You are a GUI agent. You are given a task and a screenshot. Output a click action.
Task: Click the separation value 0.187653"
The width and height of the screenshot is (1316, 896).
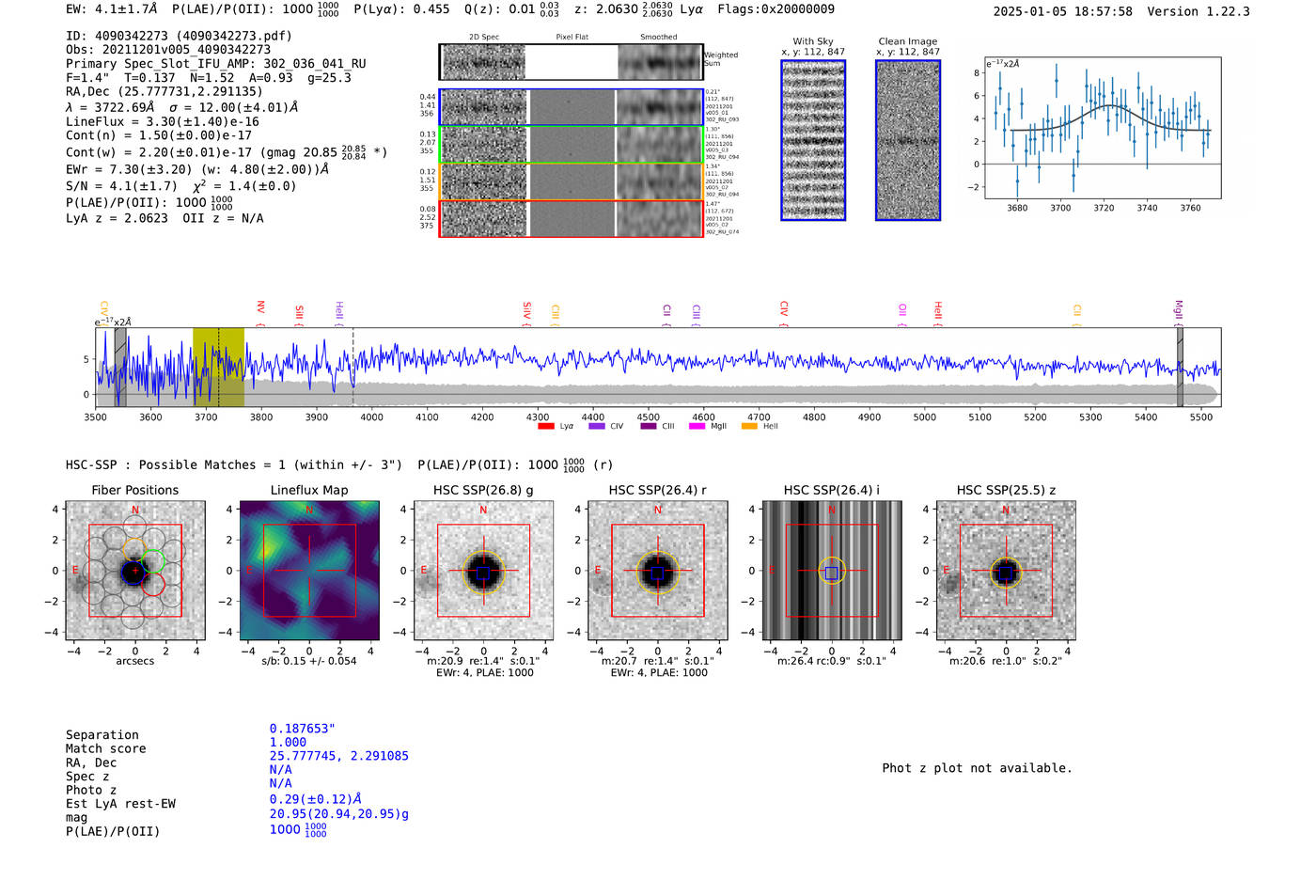point(303,729)
